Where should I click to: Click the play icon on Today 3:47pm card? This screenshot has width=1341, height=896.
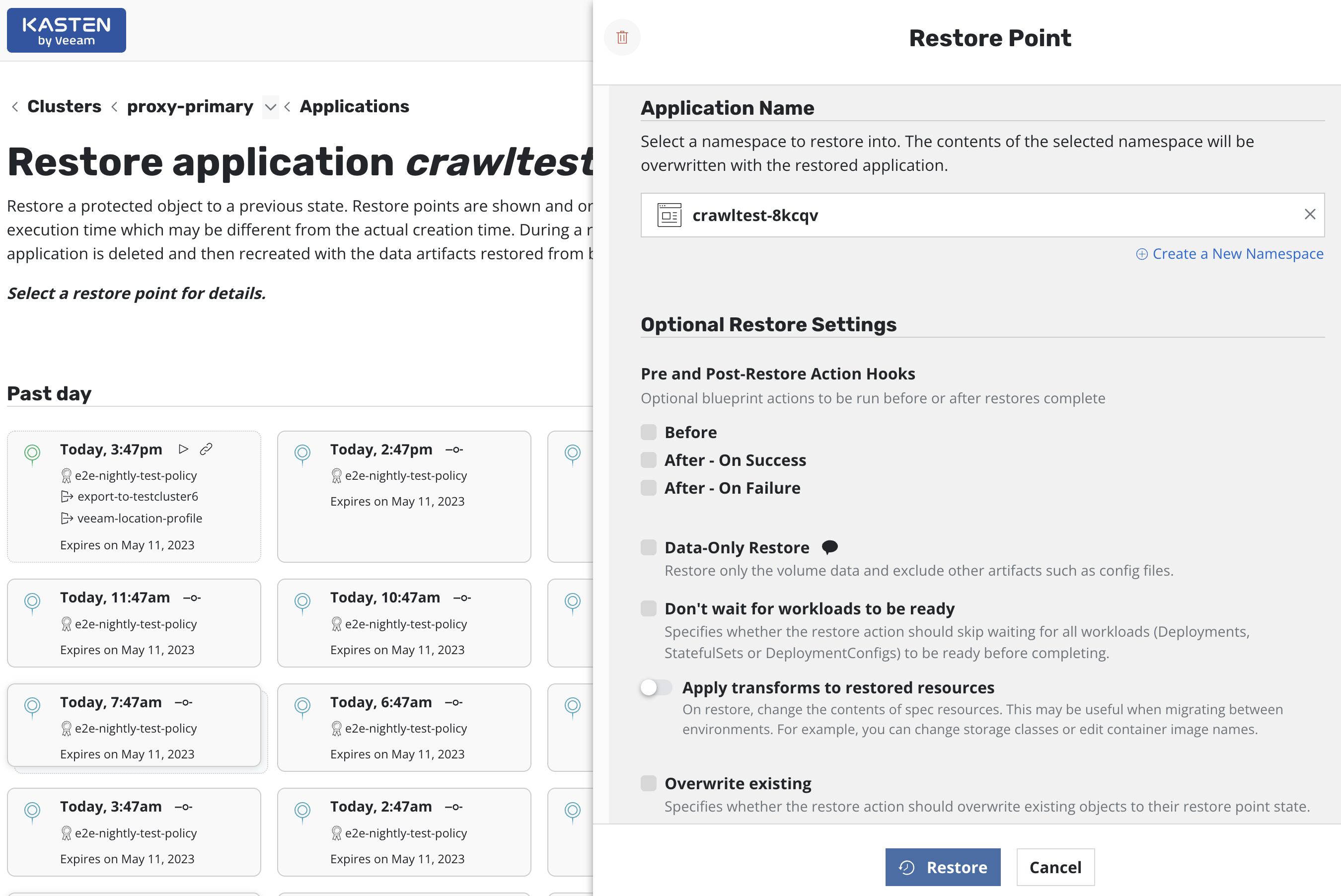point(184,449)
